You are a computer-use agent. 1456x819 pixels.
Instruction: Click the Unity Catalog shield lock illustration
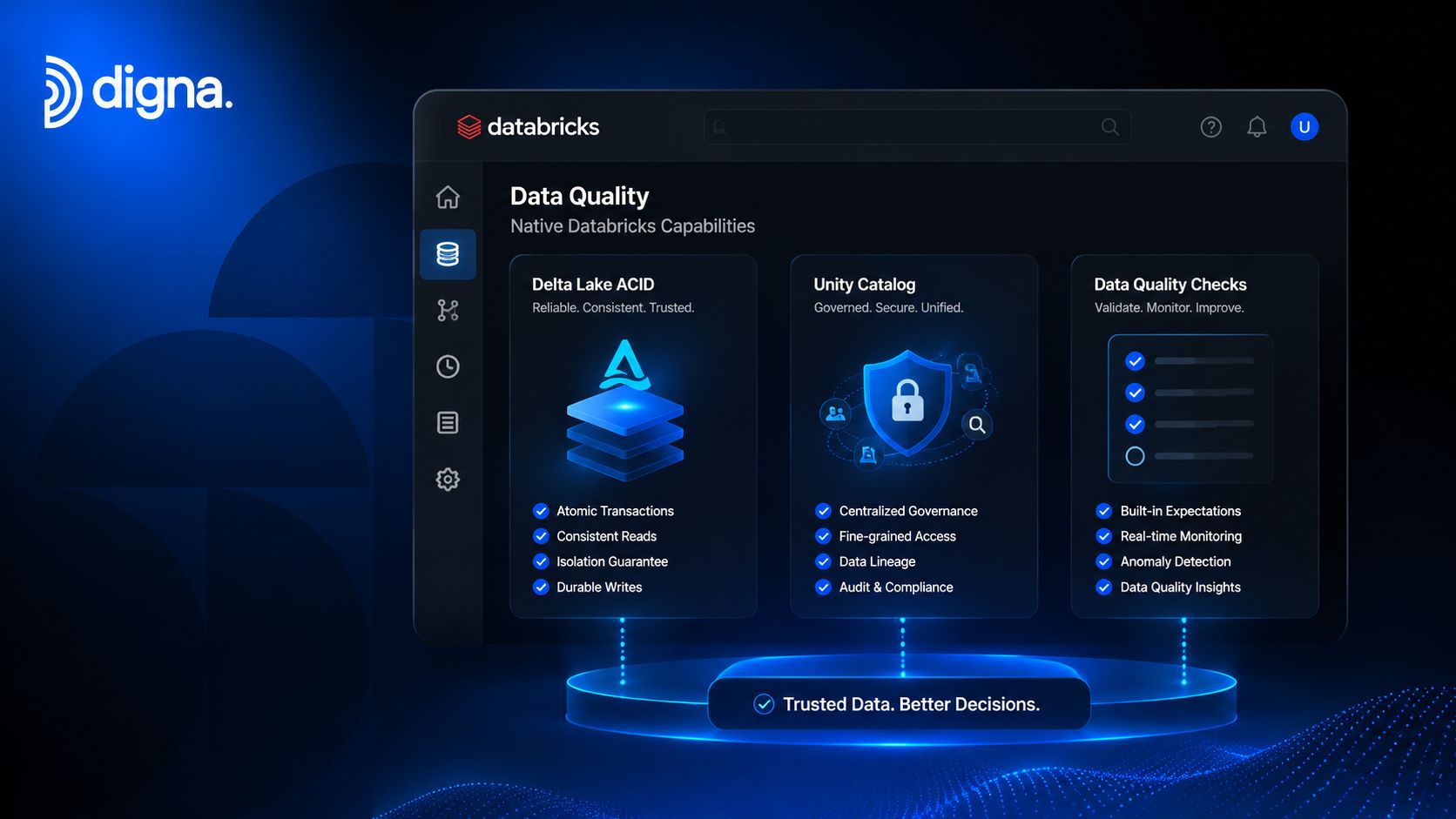coord(907,403)
